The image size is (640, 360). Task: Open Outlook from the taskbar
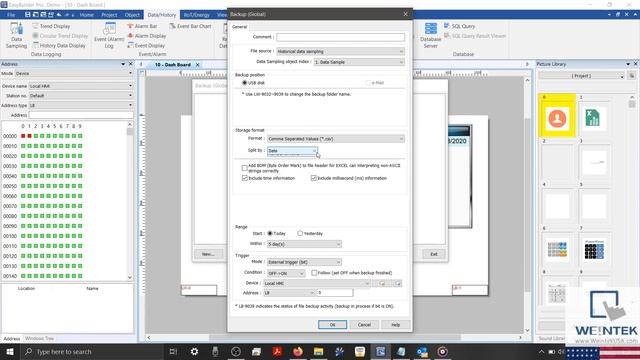422,351
